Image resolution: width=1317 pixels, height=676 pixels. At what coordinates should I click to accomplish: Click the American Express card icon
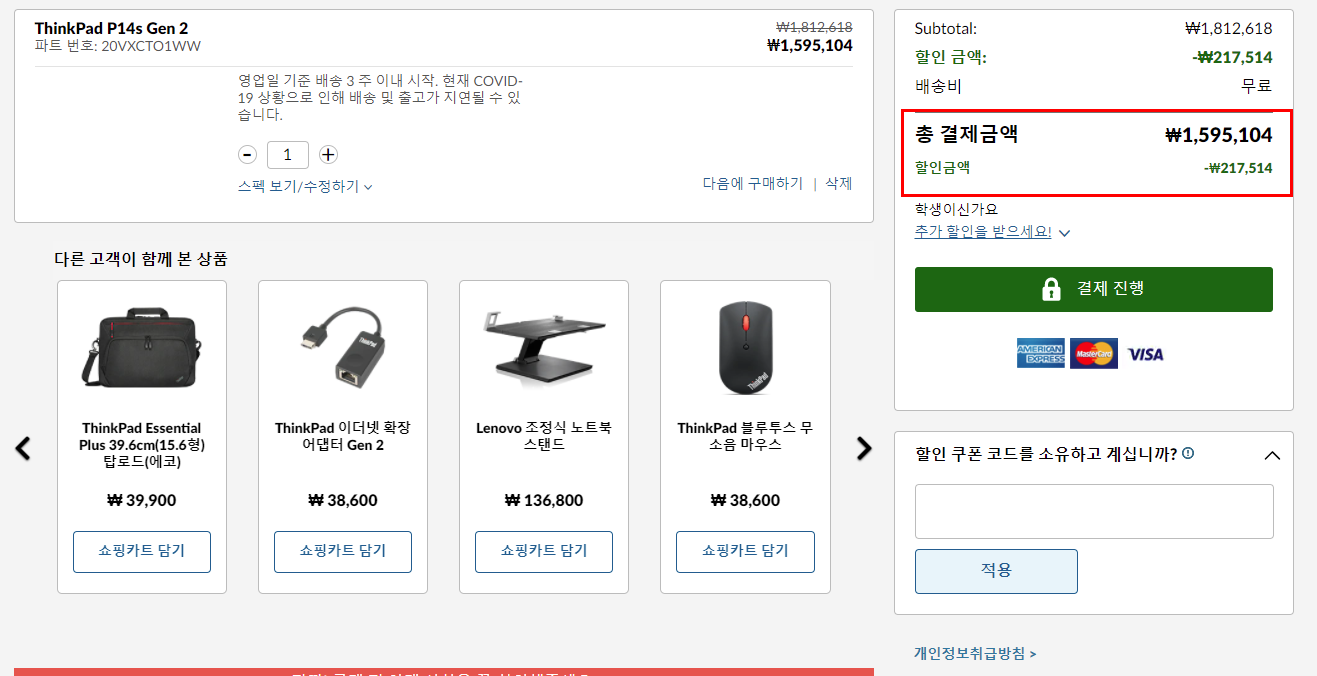[x=1040, y=353]
